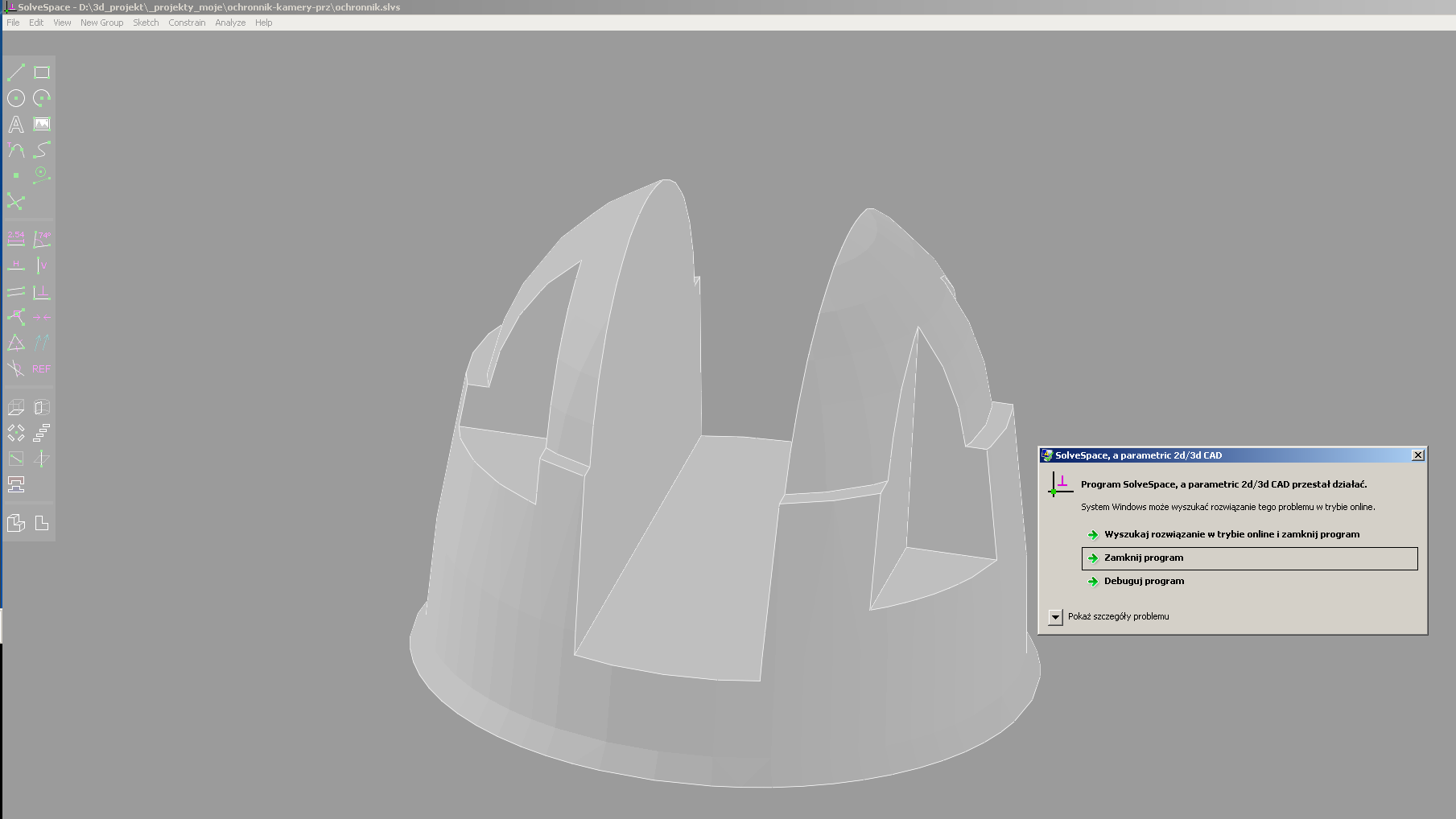Select the rectangle sketch tool
Screen dimensions: 1456x819
42,72
